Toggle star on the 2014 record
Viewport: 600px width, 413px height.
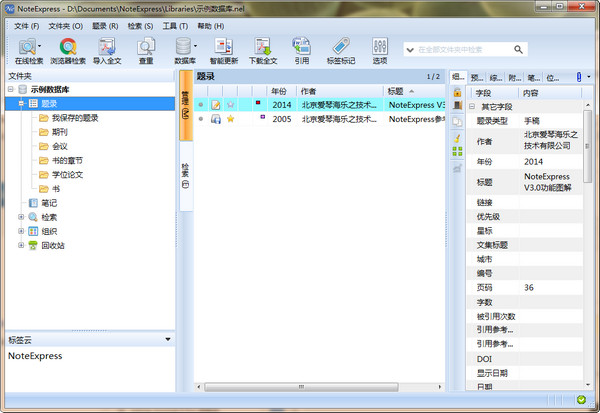(x=230, y=104)
